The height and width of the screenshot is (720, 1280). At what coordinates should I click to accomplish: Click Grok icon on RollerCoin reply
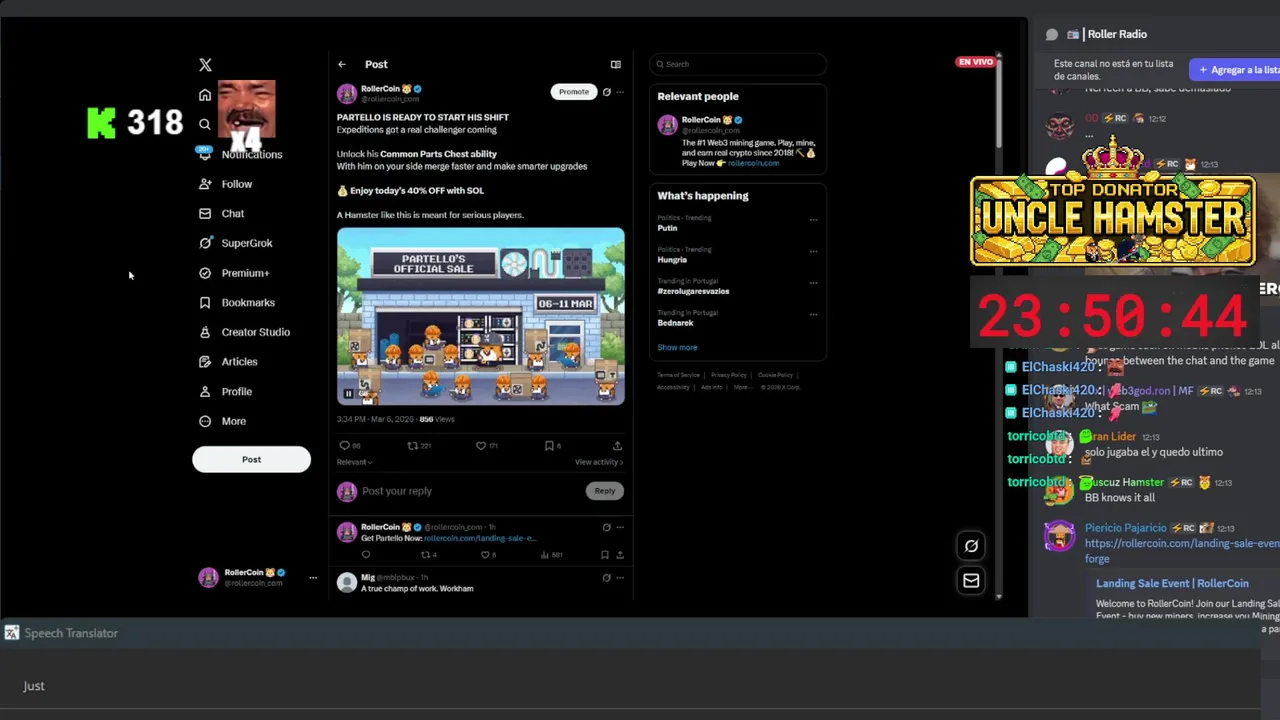tap(606, 527)
